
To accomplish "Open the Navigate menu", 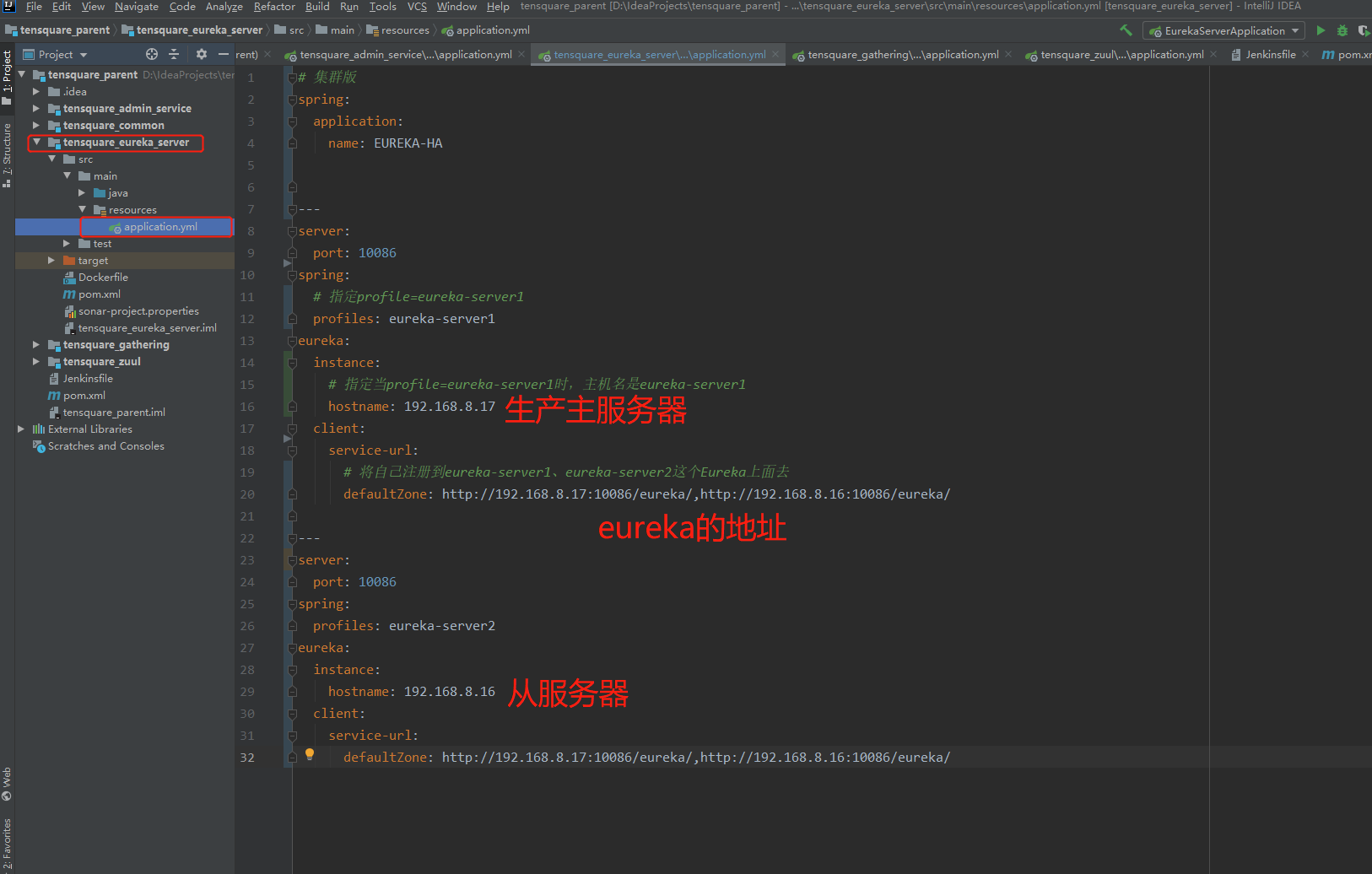I will 137,7.
